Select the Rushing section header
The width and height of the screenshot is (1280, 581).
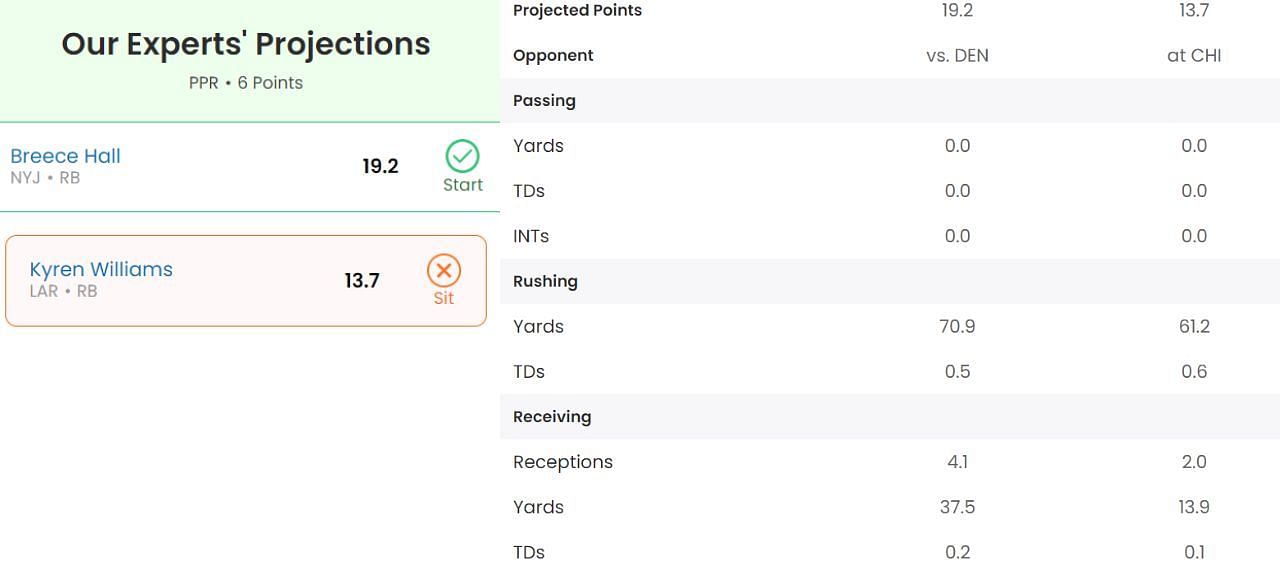(545, 281)
